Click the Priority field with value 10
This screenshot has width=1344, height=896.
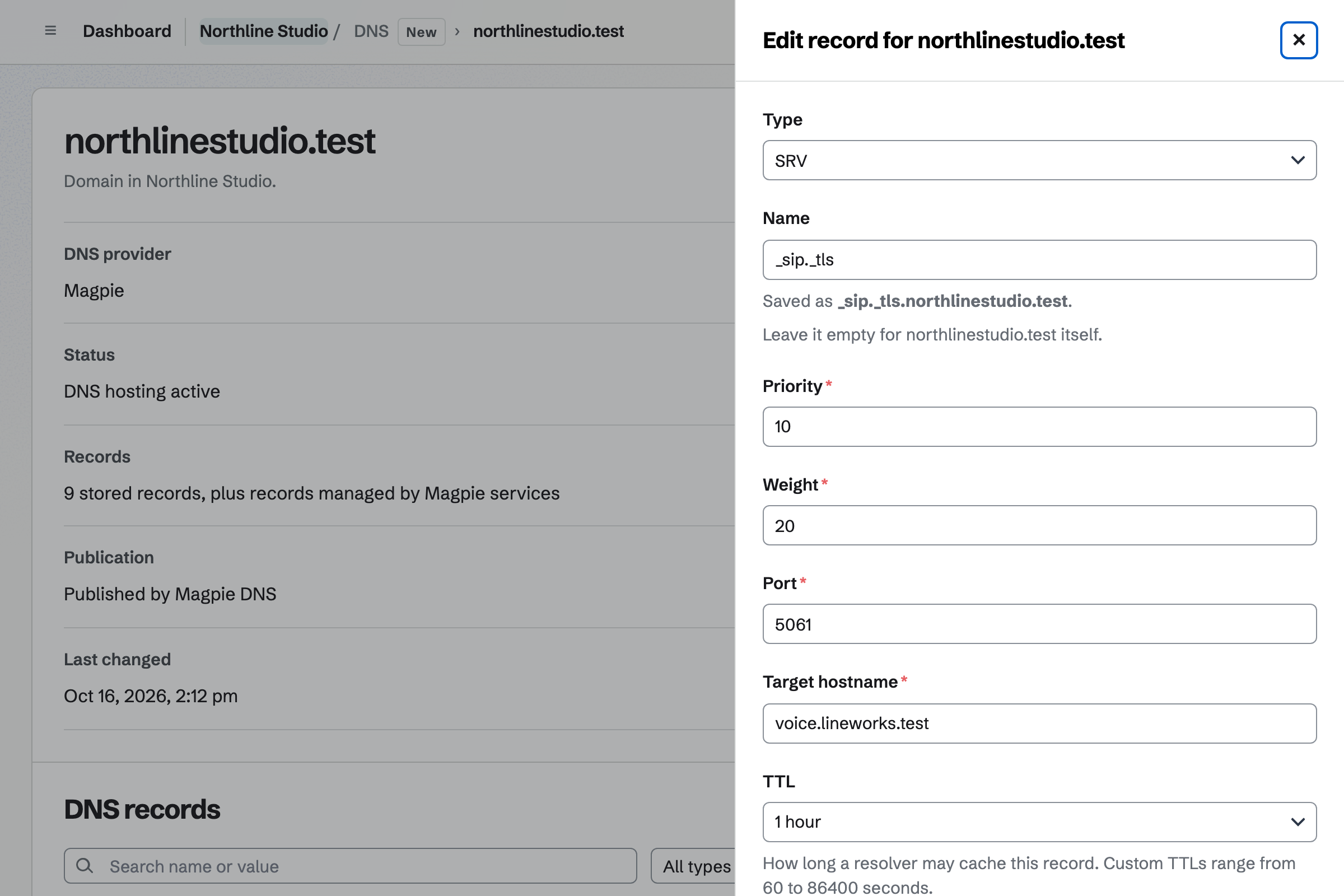1039,427
